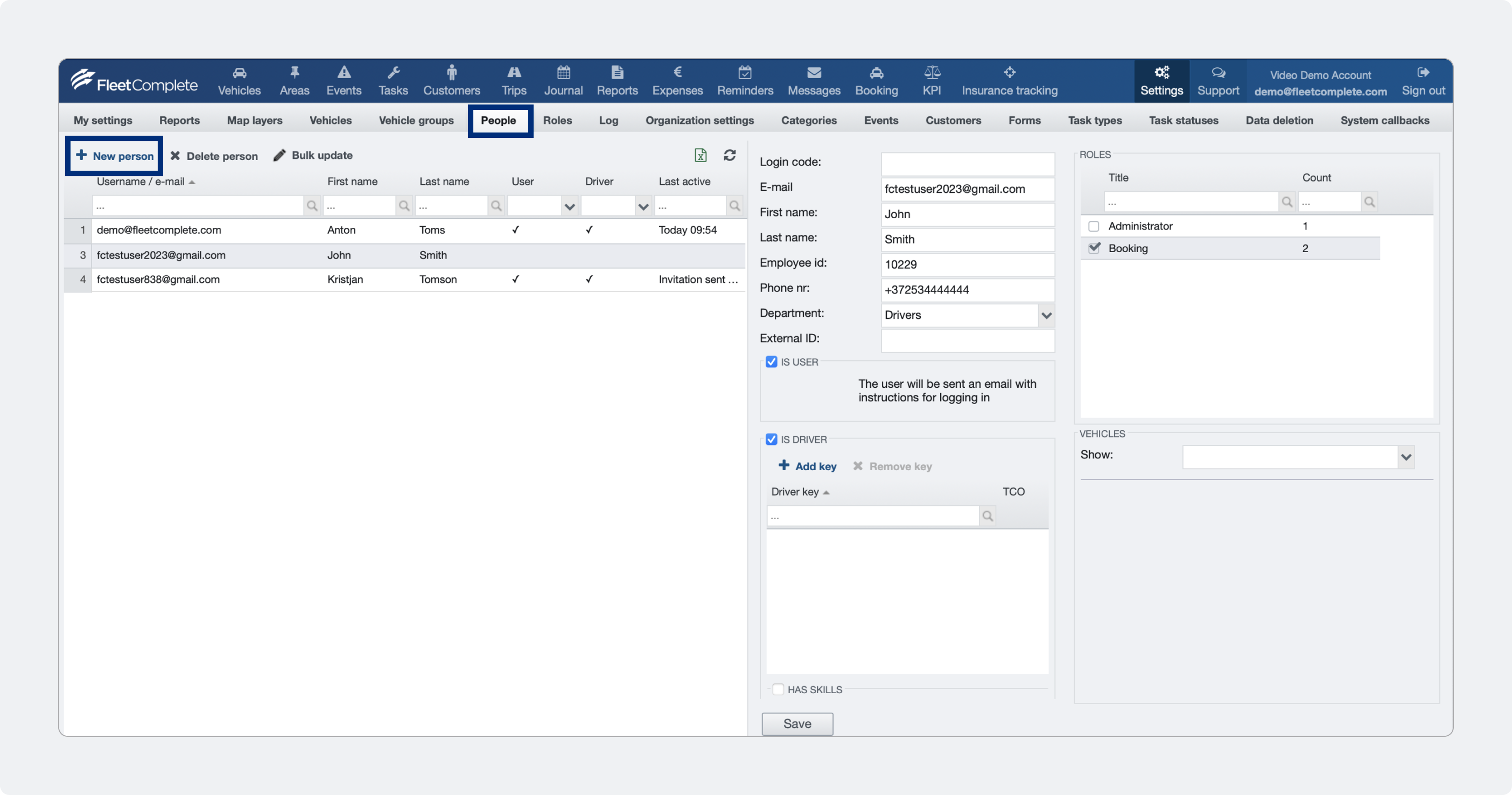Open Messages envelope icon
This screenshot has height=795, width=1512.
pos(814,73)
